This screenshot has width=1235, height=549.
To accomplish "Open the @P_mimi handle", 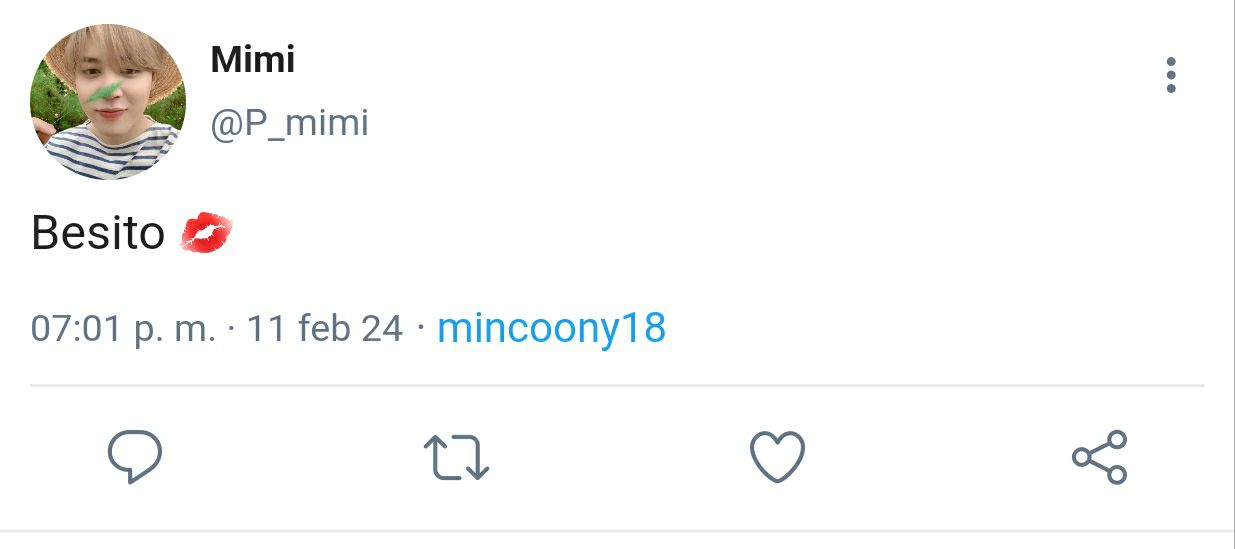I will point(289,124).
